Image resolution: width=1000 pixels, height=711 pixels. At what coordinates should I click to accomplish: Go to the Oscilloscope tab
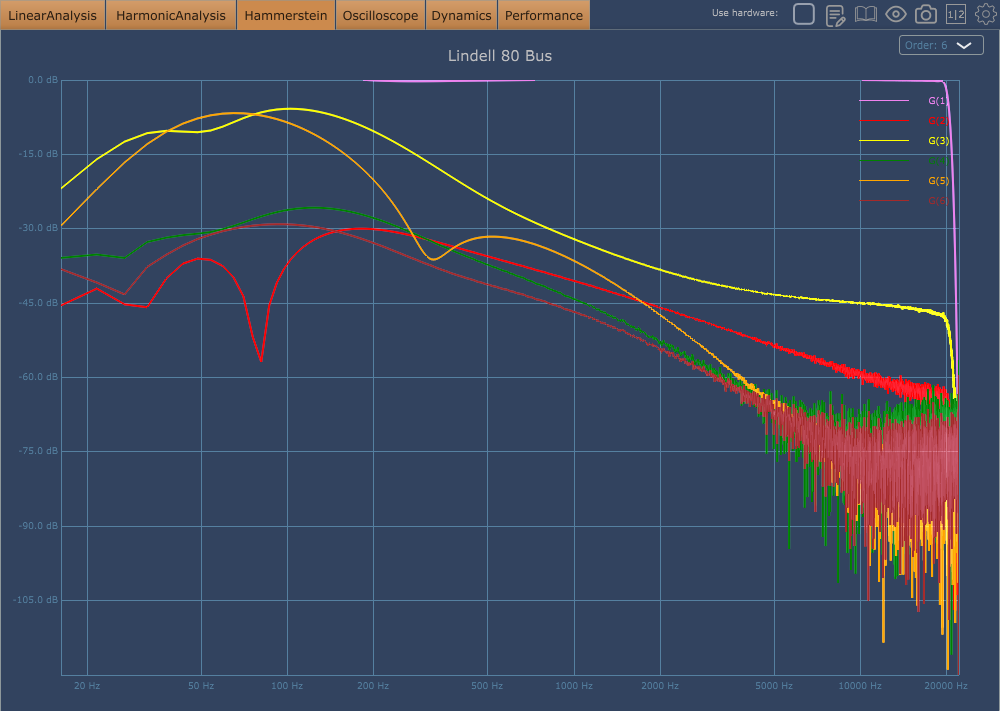[x=380, y=15]
